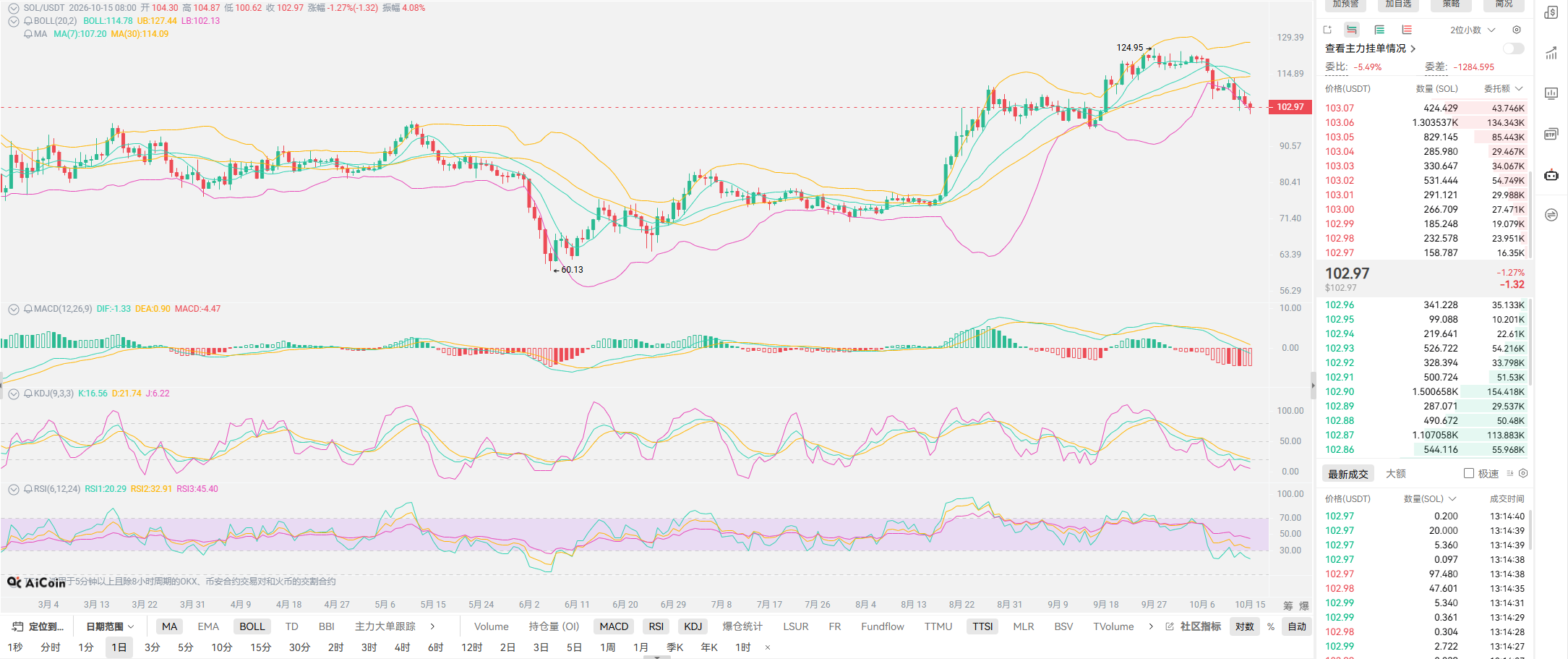The image size is (1568, 659).
Task: Open the 查看主力挂单情况 link
Action: tap(1370, 48)
